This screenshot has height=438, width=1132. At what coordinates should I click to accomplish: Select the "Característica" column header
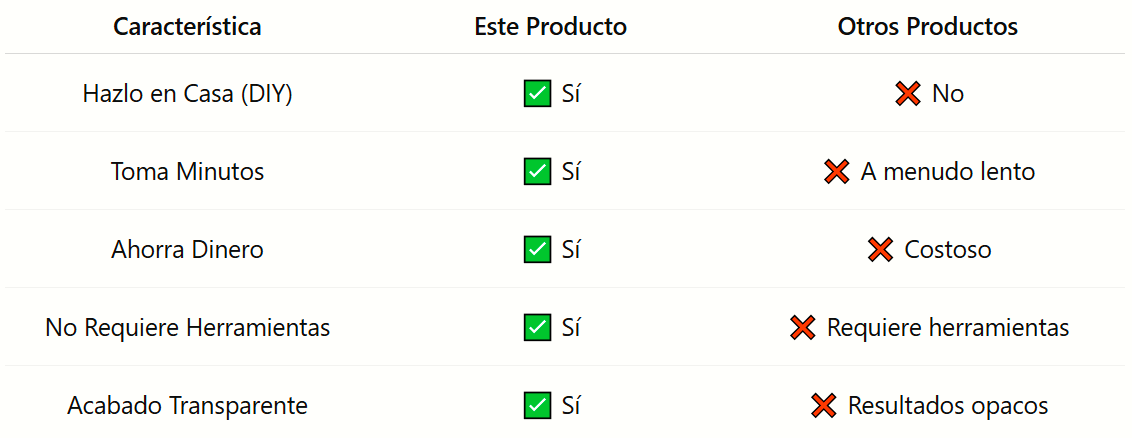pos(187,27)
